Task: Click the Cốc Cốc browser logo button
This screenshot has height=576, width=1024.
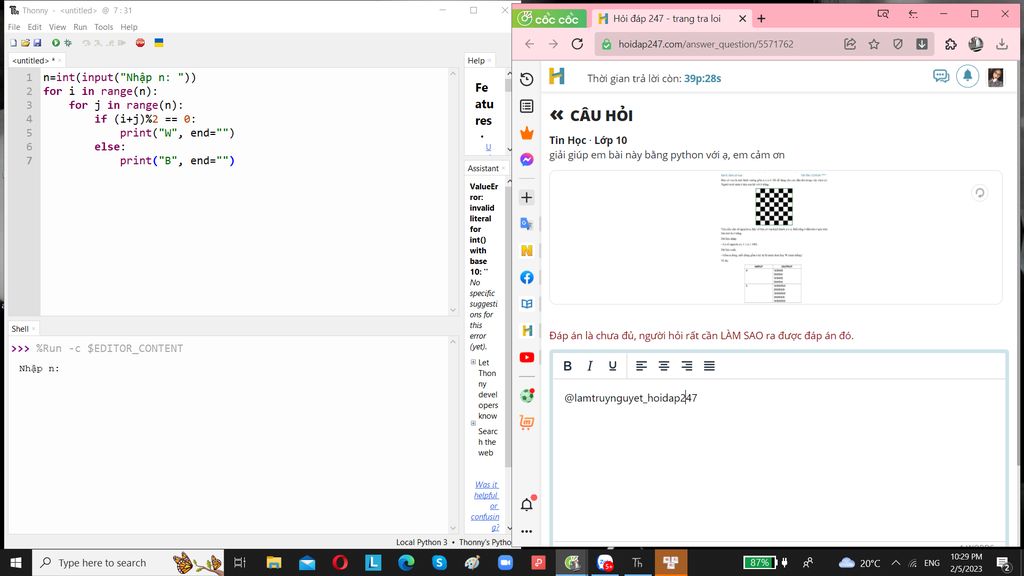Action: pyautogui.click(x=550, y=18)
